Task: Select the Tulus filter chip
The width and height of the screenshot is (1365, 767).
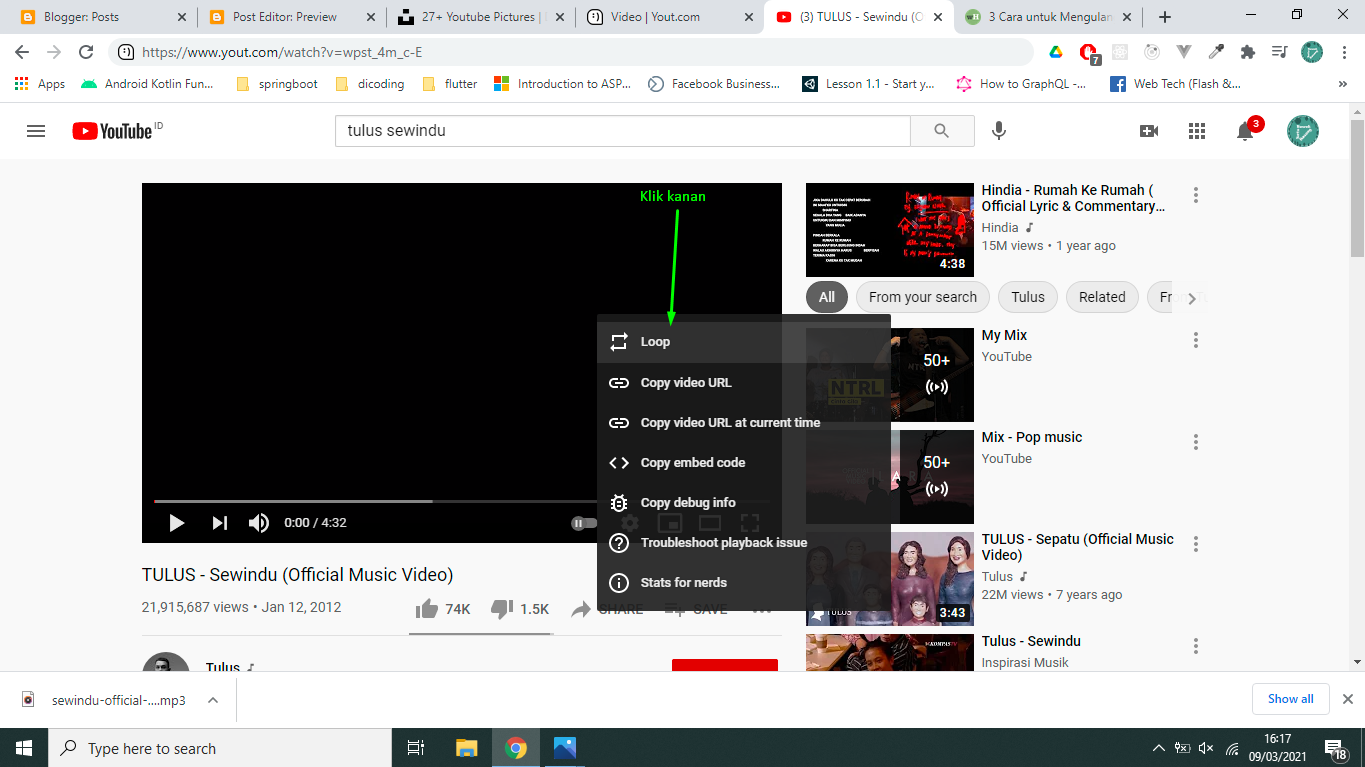Action: point(1028,297)
